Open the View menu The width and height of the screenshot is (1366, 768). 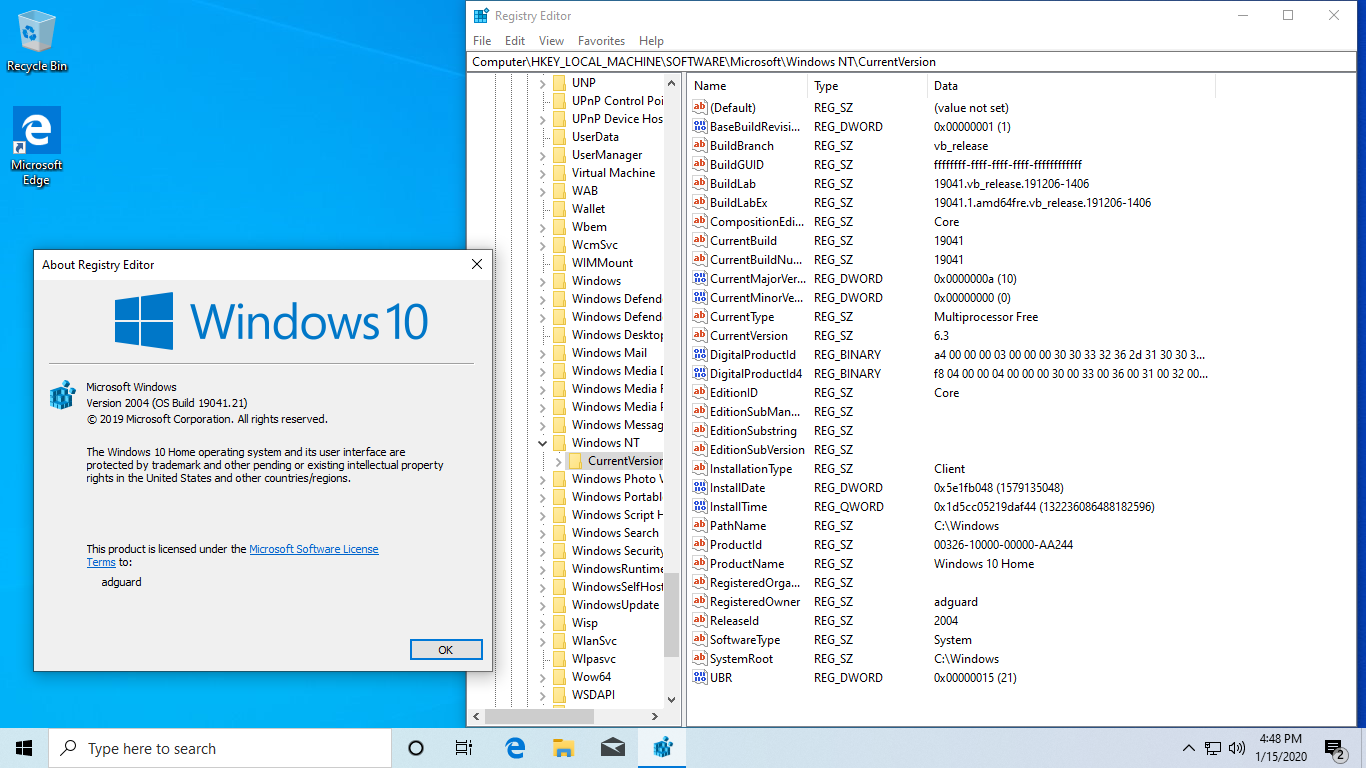[x=551, y=41]
